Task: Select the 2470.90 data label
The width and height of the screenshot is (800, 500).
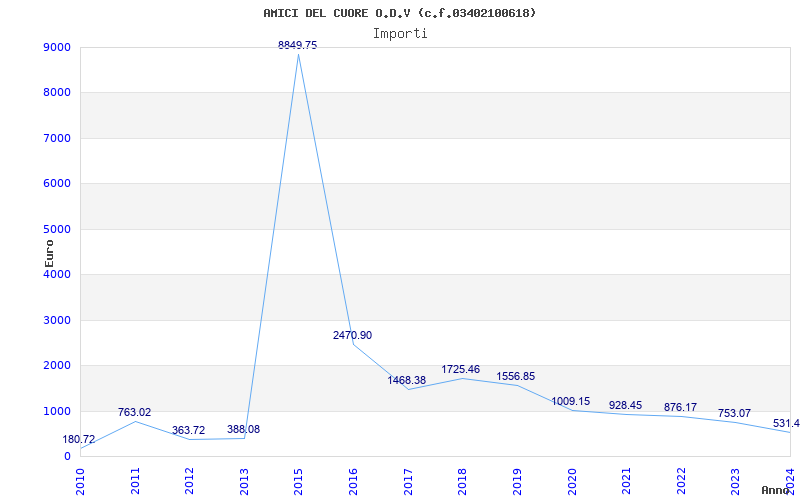Action: 353,336
